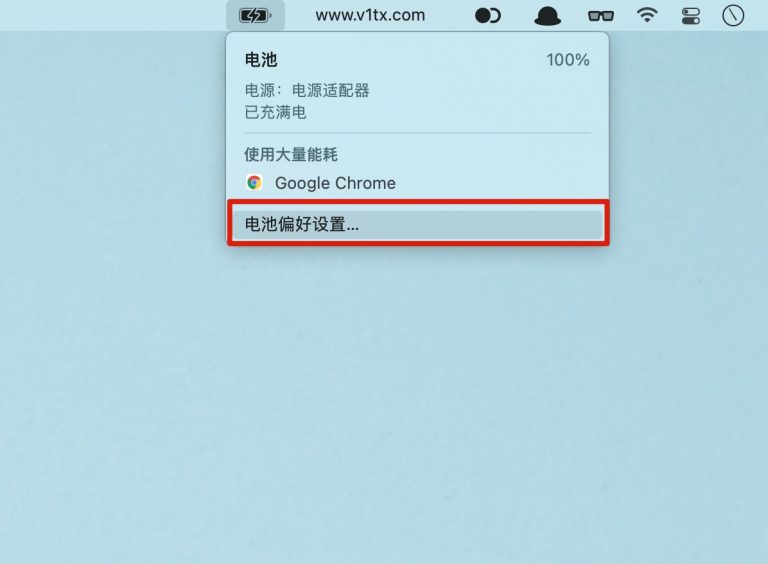This screenshot has height=564, width=768.
Task: Click the 电源适配器 power source text
Action: (x=331, y=91)
